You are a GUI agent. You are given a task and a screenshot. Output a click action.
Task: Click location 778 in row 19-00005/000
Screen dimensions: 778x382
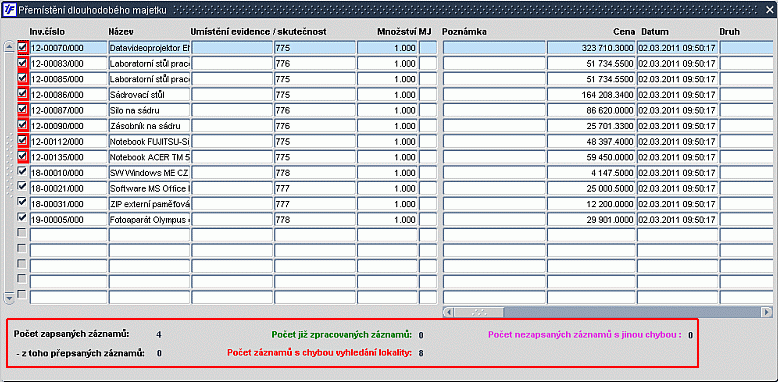pyautogui.click(x=315, y=219)
